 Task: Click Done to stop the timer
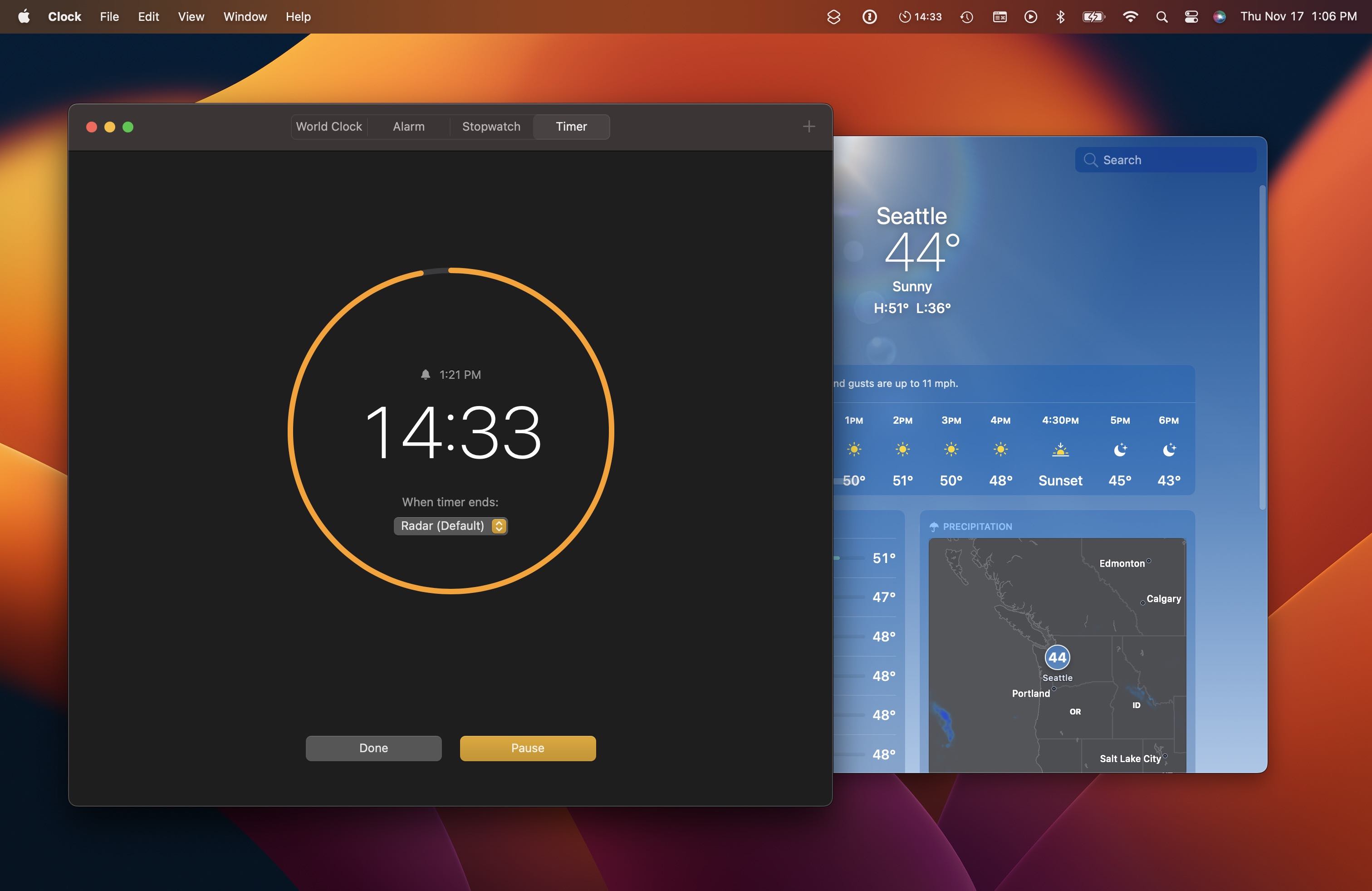[x=373, y=747]
